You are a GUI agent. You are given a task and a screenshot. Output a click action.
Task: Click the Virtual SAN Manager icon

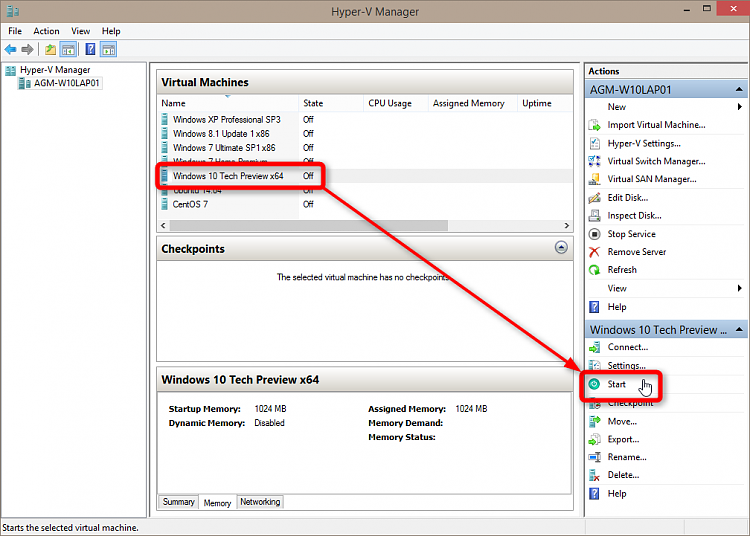pyautogui.click(x=595, y=179)
